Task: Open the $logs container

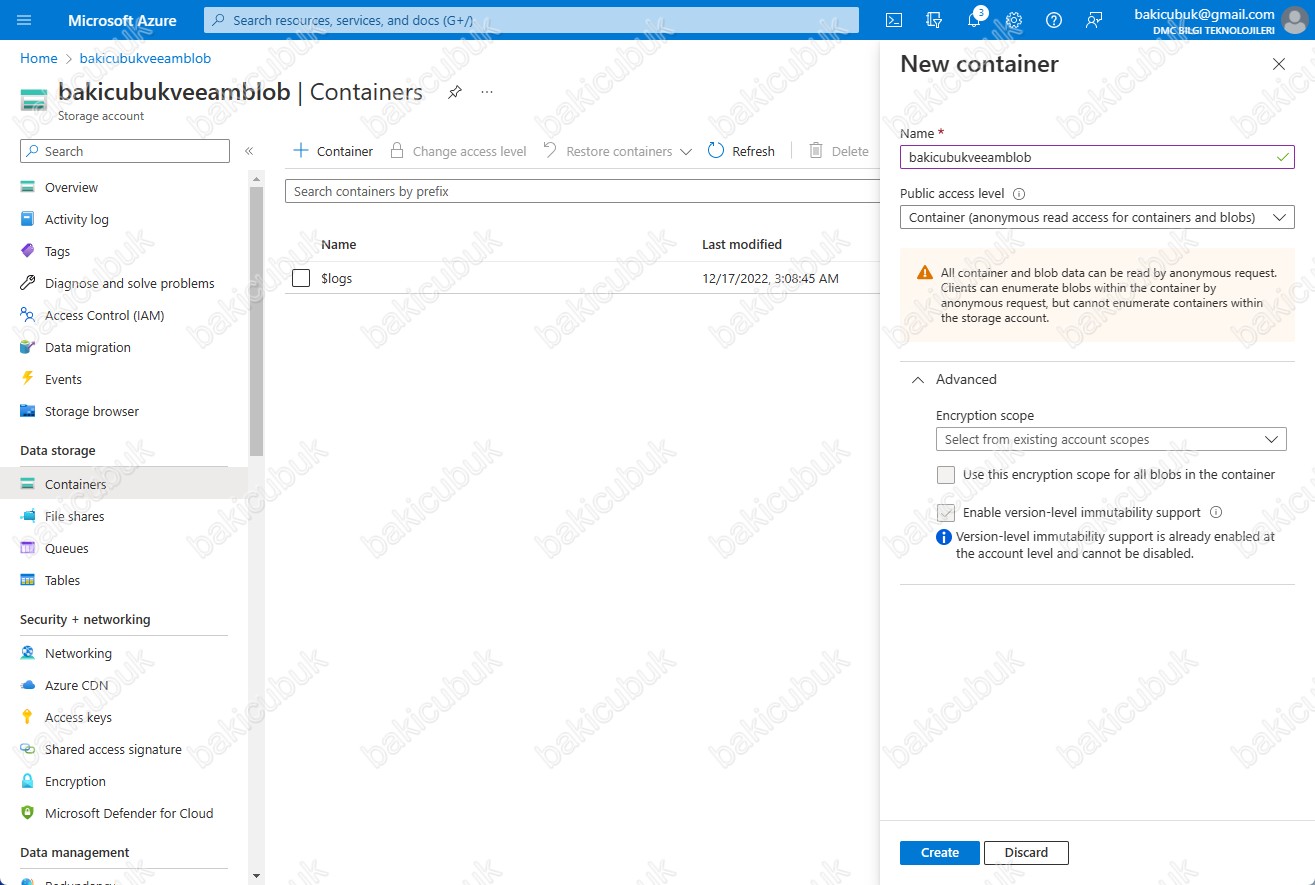Action: click(x=336, y=278)
